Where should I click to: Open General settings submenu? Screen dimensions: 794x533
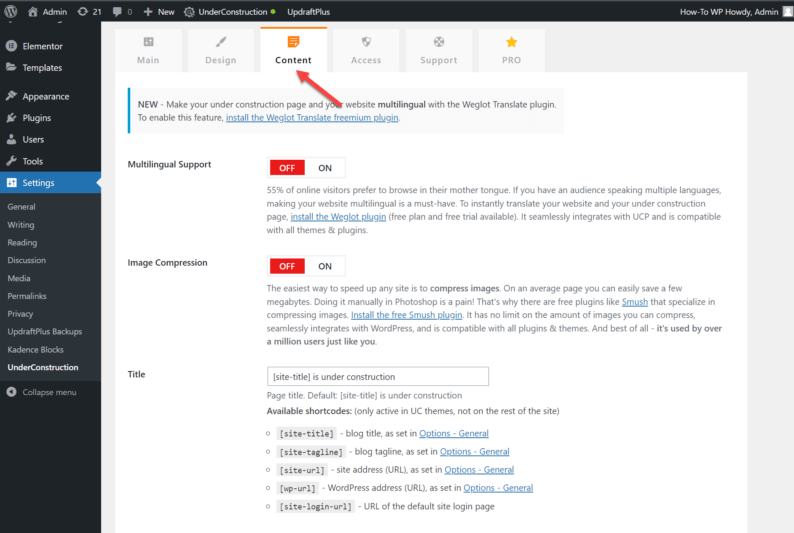coord(21,207)
